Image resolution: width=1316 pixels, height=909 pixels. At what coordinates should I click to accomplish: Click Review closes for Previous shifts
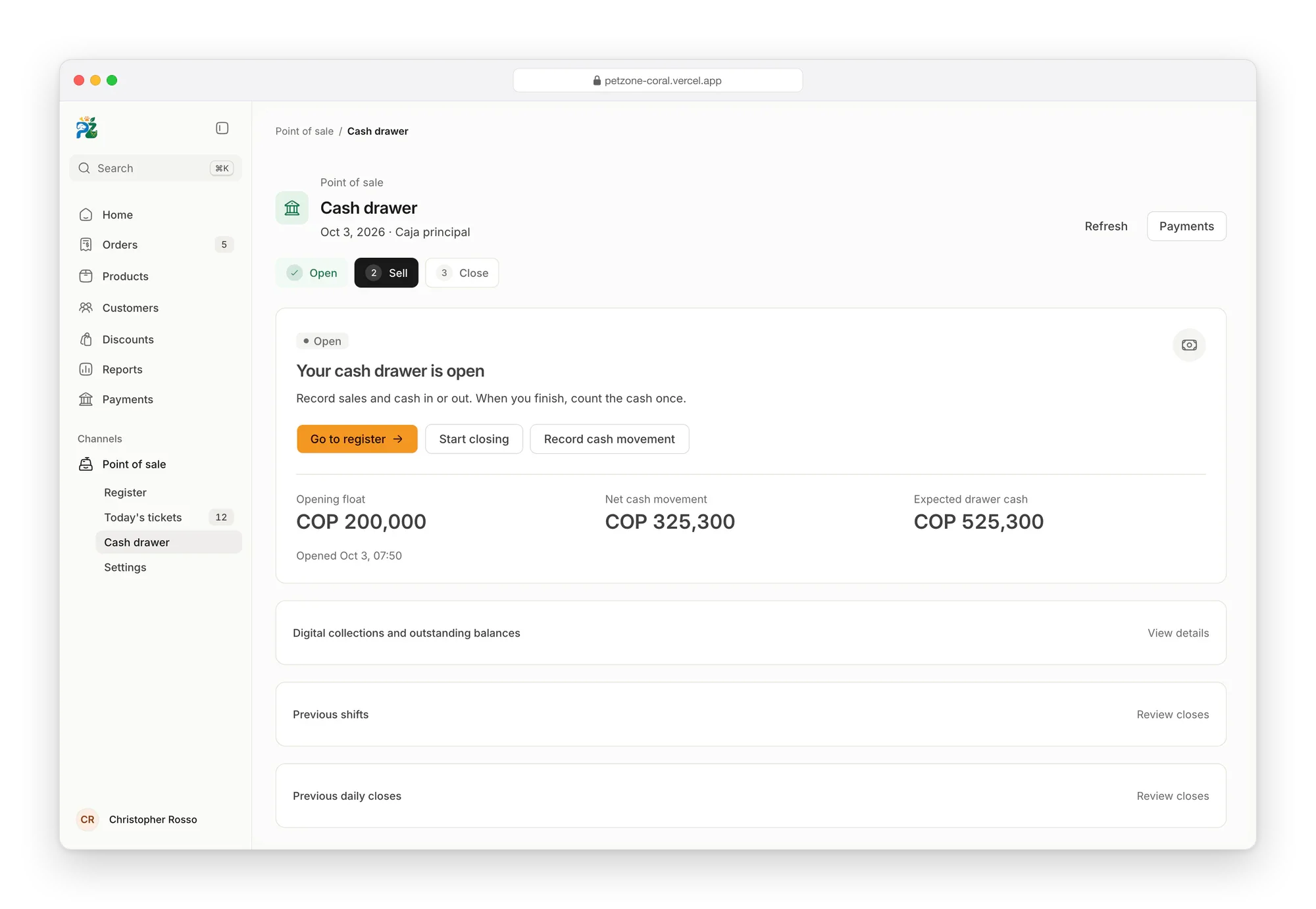[1173, 714]
